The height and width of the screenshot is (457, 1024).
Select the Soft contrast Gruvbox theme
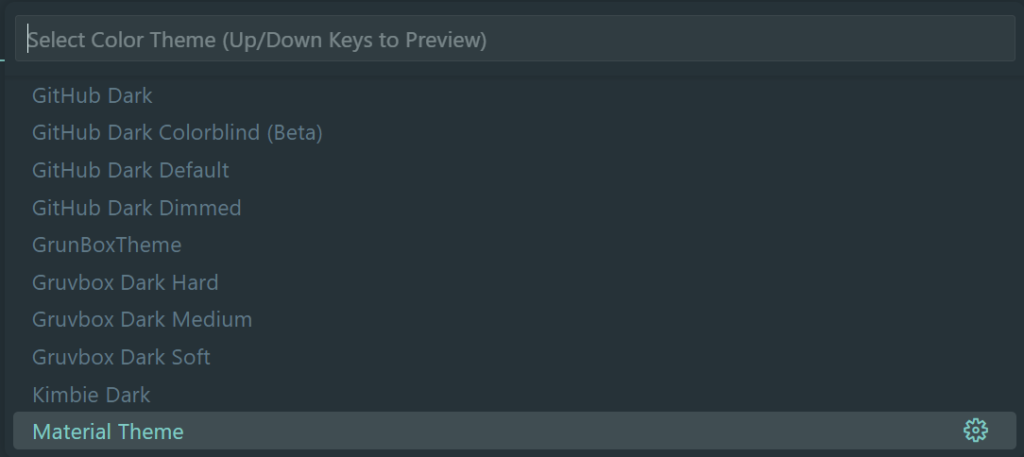[x=121, y=357]
